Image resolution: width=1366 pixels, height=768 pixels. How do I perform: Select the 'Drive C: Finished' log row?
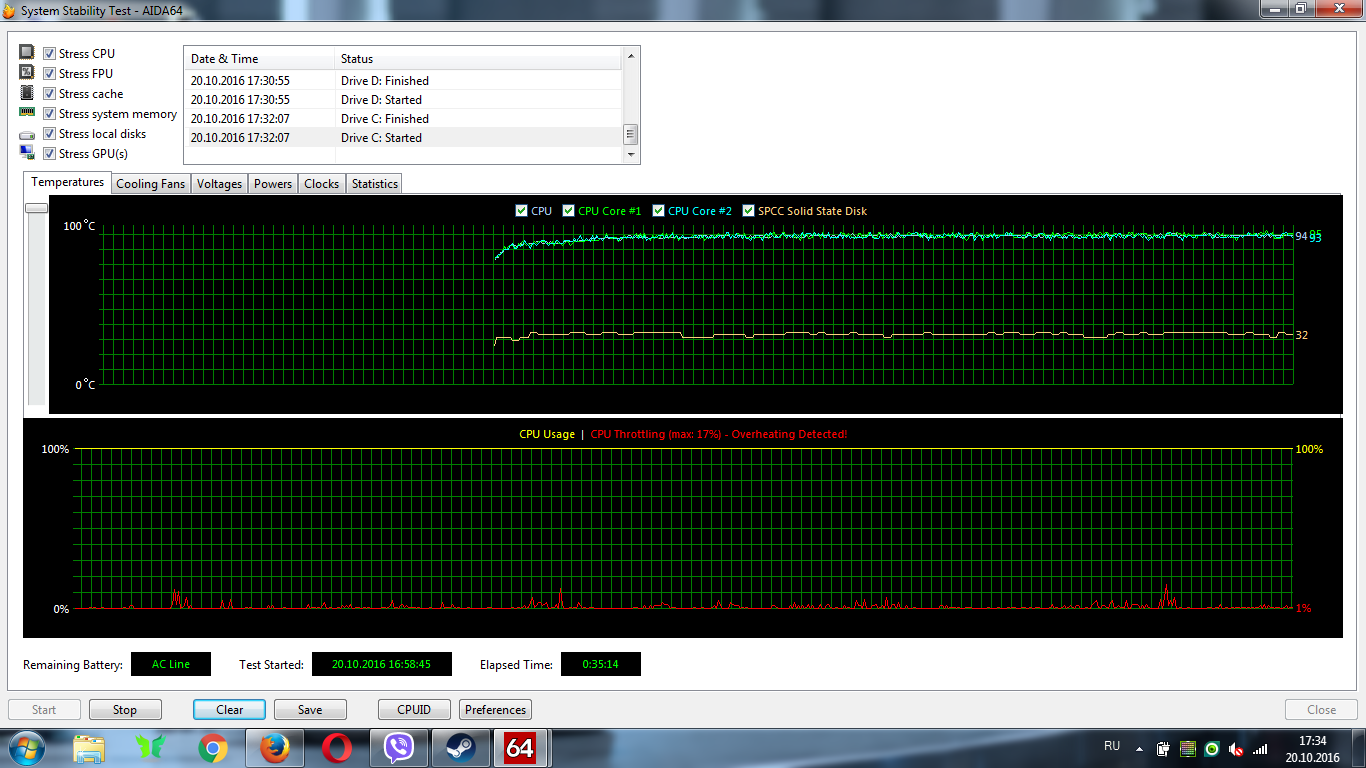point(403,119)
